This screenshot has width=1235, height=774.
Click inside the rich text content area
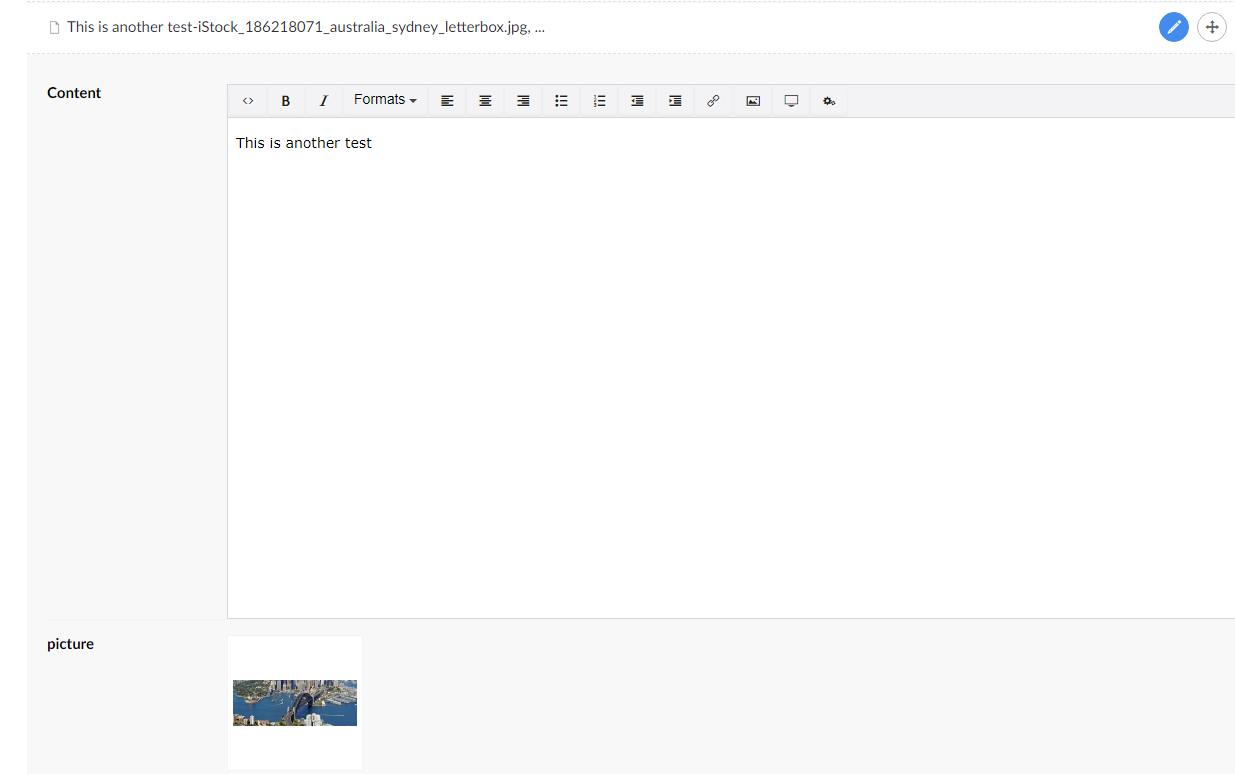click(x=731, y=368)
